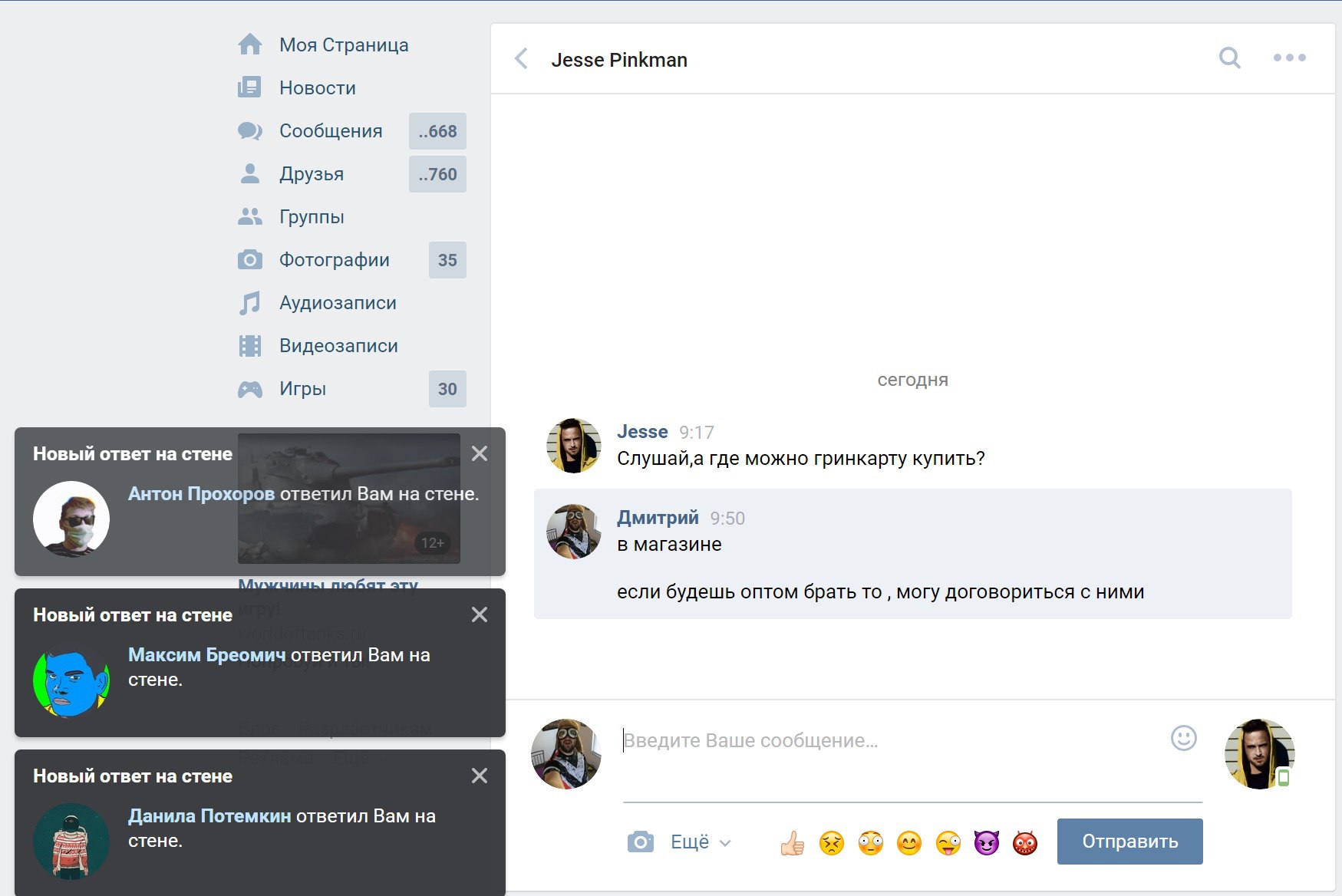The image size is (1342, 896).
Task: Insert the smiling blushing emoji
Action: tap(909, 843)
